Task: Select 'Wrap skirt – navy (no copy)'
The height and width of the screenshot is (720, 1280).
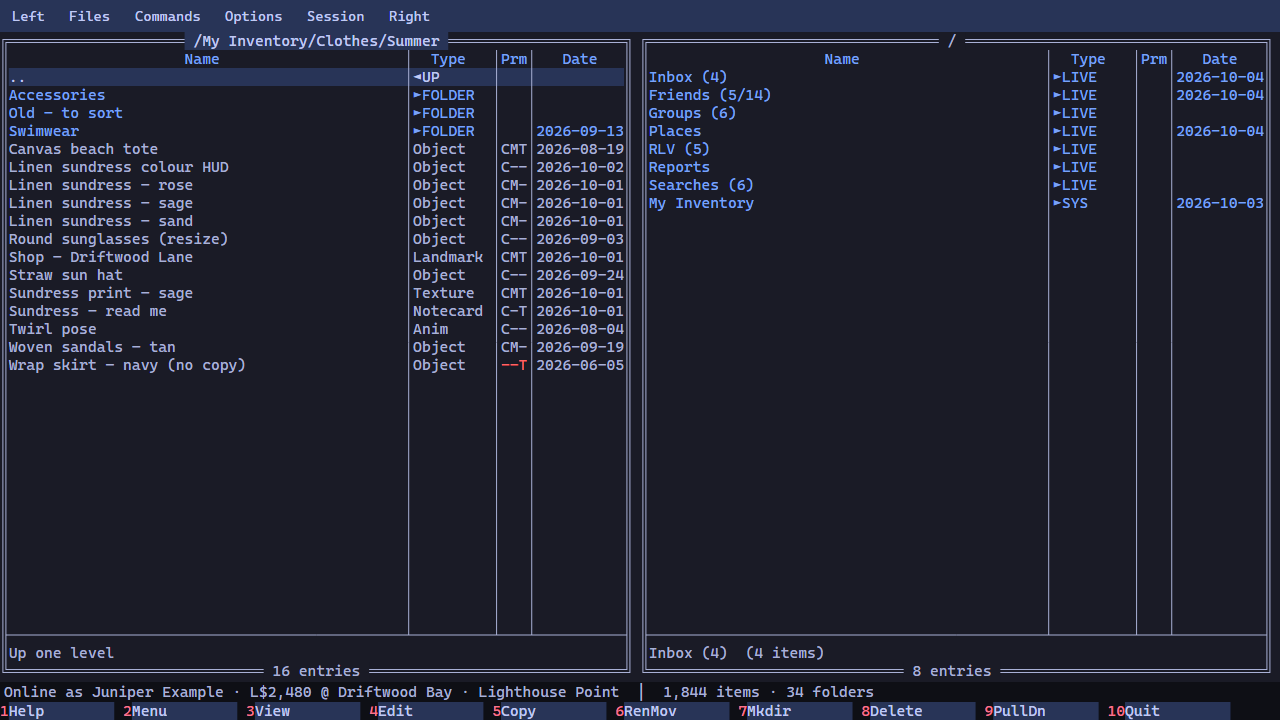Action: pyautogui.click(x=316, y=365)
